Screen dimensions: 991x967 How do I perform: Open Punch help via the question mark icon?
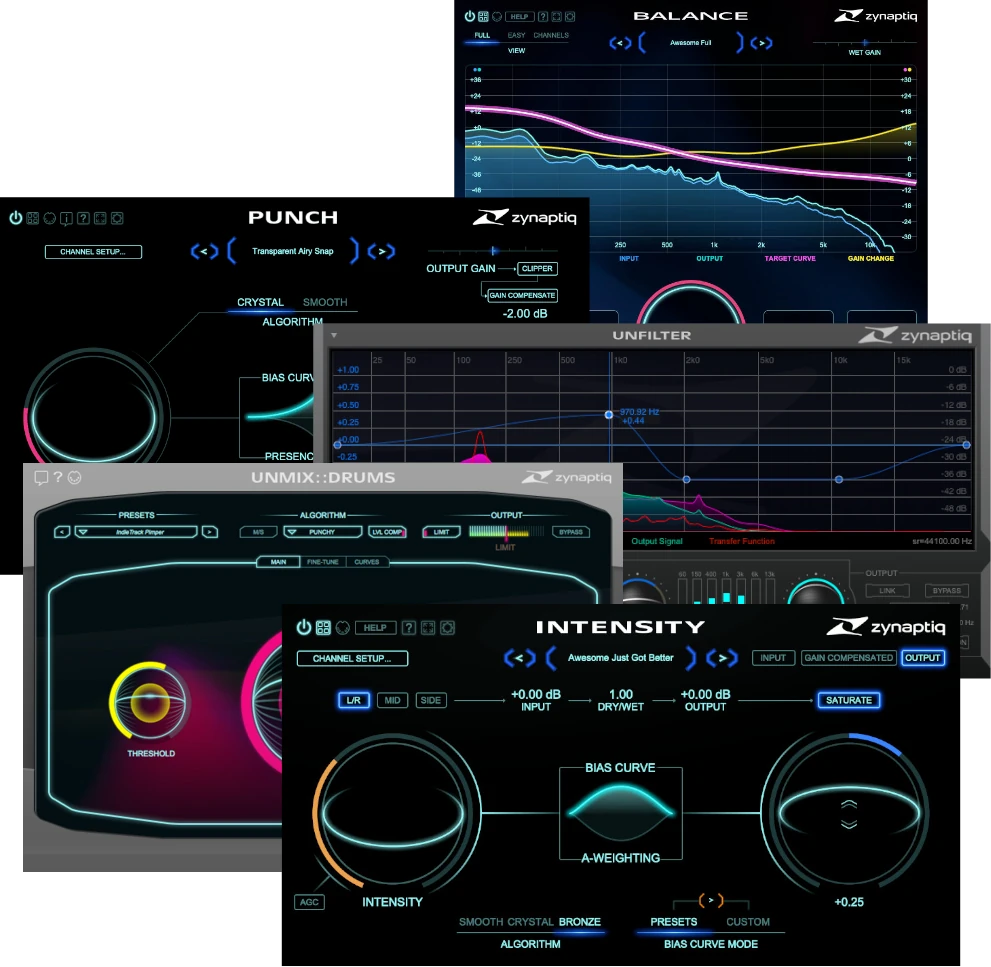[83, 218]
